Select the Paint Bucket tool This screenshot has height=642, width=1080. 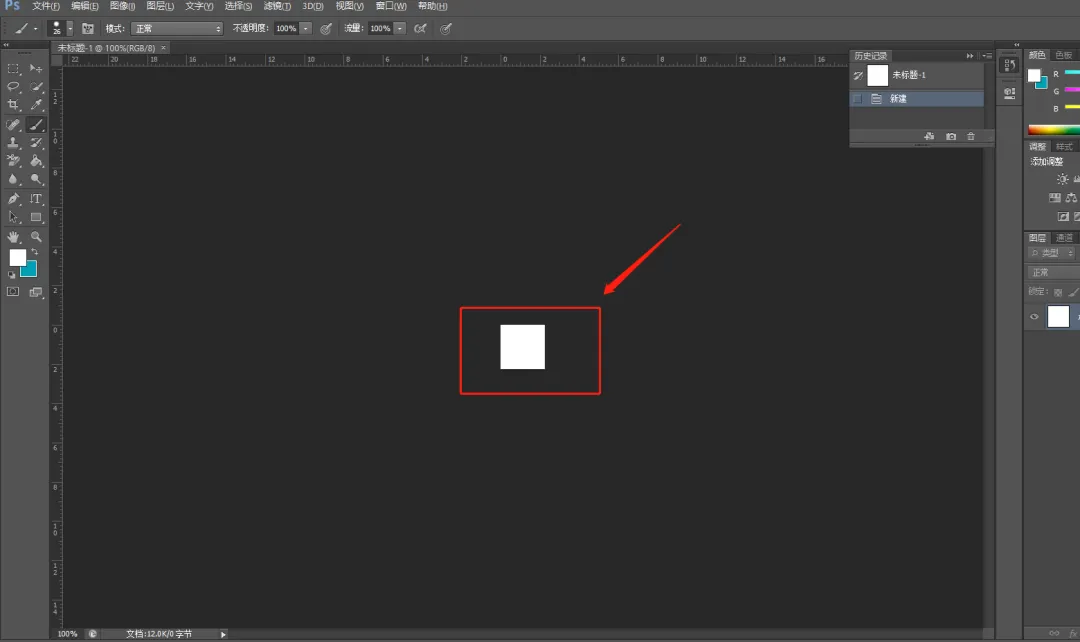pos(36,160)
